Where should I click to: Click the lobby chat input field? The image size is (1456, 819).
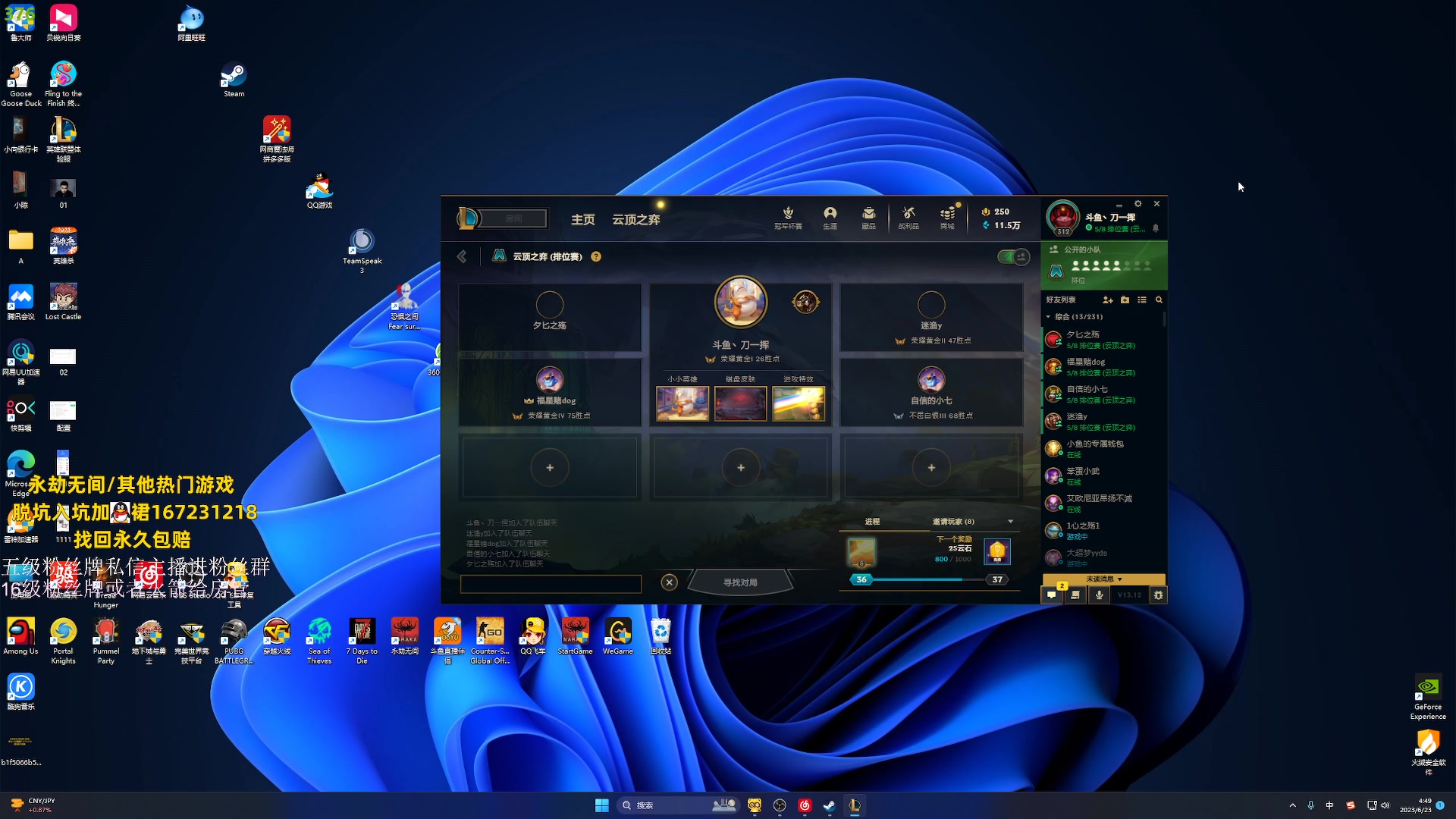[551, 583]
